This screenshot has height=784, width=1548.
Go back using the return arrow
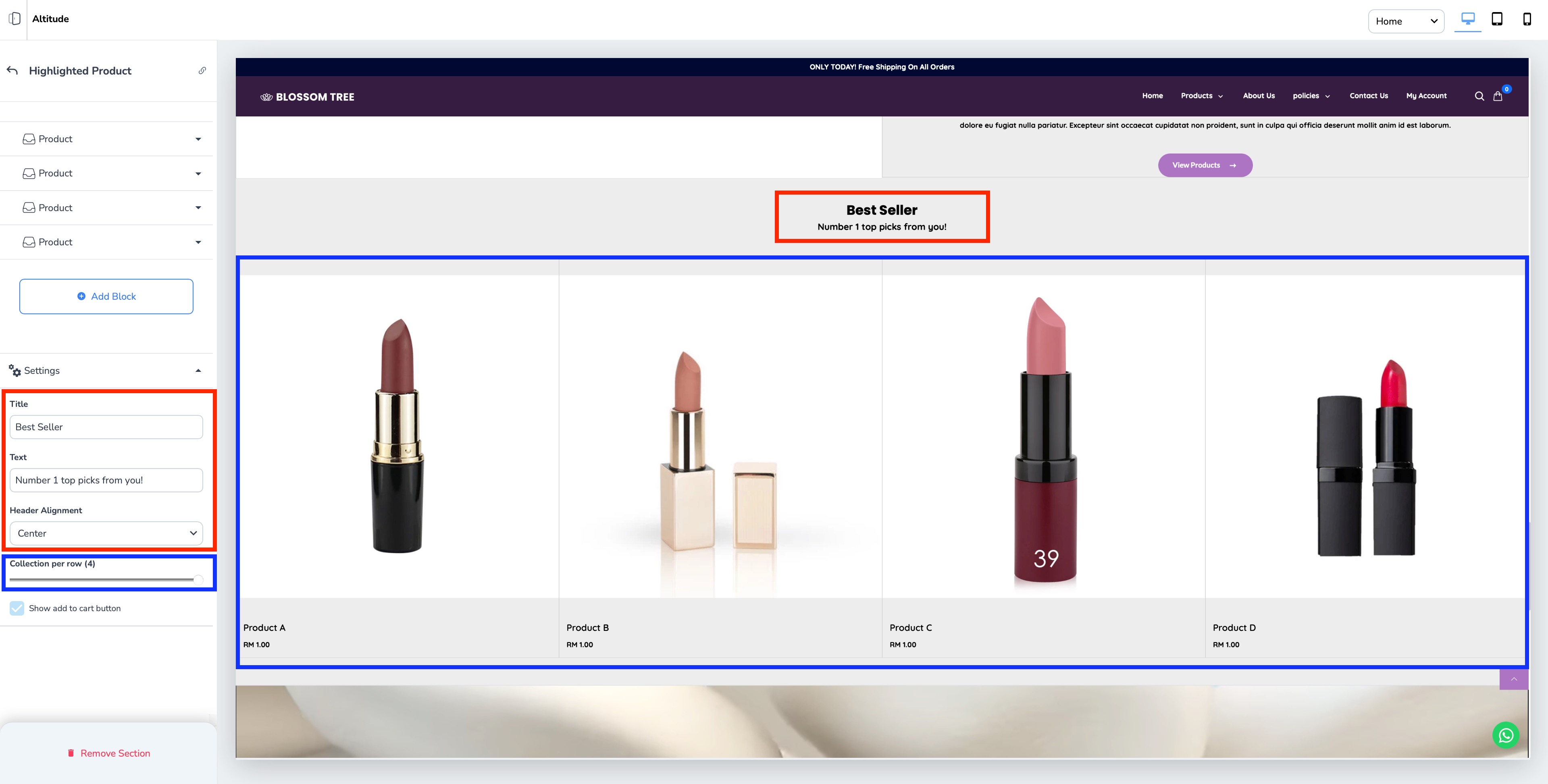pyautogui.click(x=12, y=70)
